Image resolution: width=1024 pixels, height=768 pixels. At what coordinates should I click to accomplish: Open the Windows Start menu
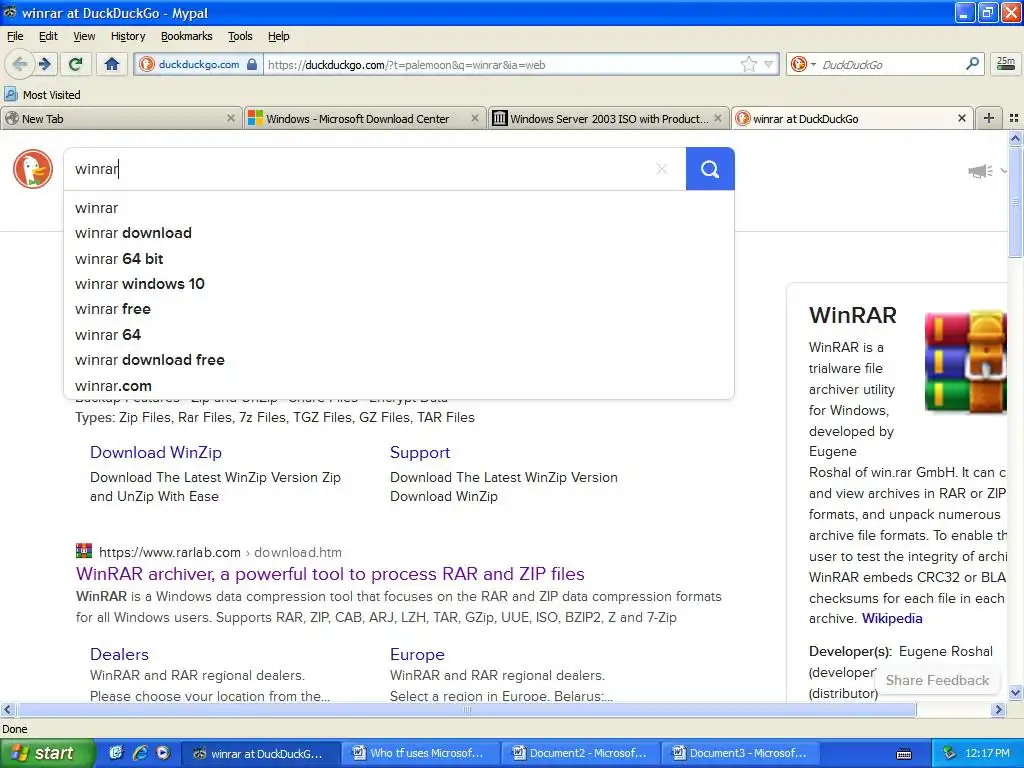click(x=47, y=753)
